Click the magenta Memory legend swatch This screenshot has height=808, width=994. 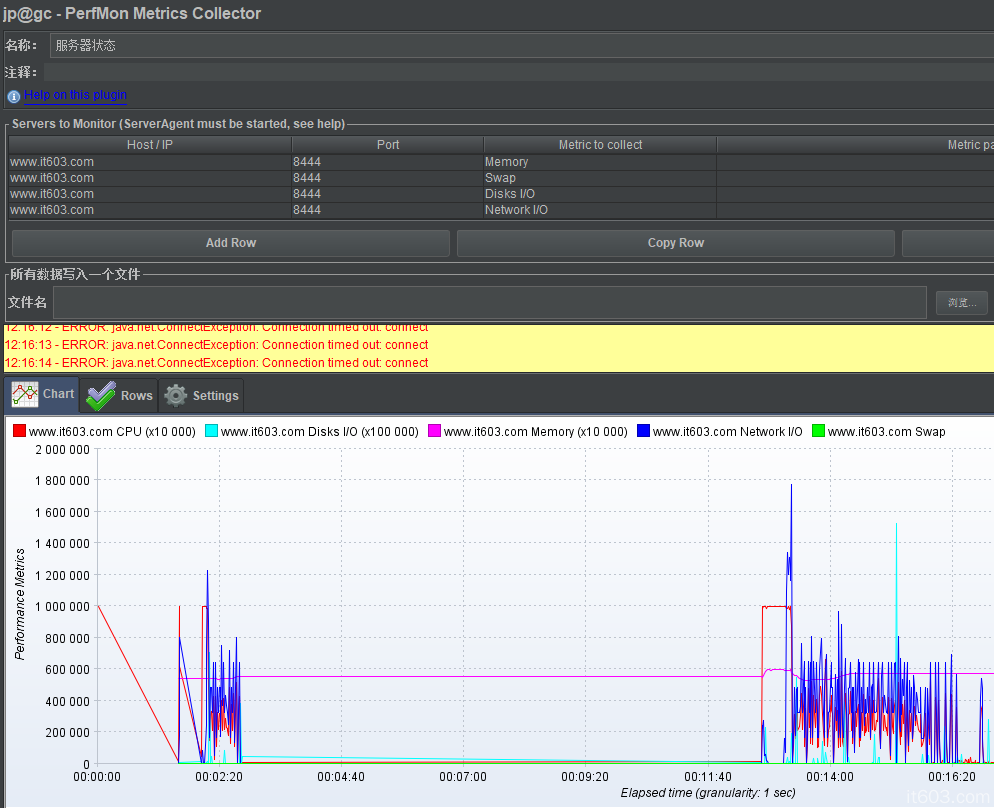[x=434, y=431]
